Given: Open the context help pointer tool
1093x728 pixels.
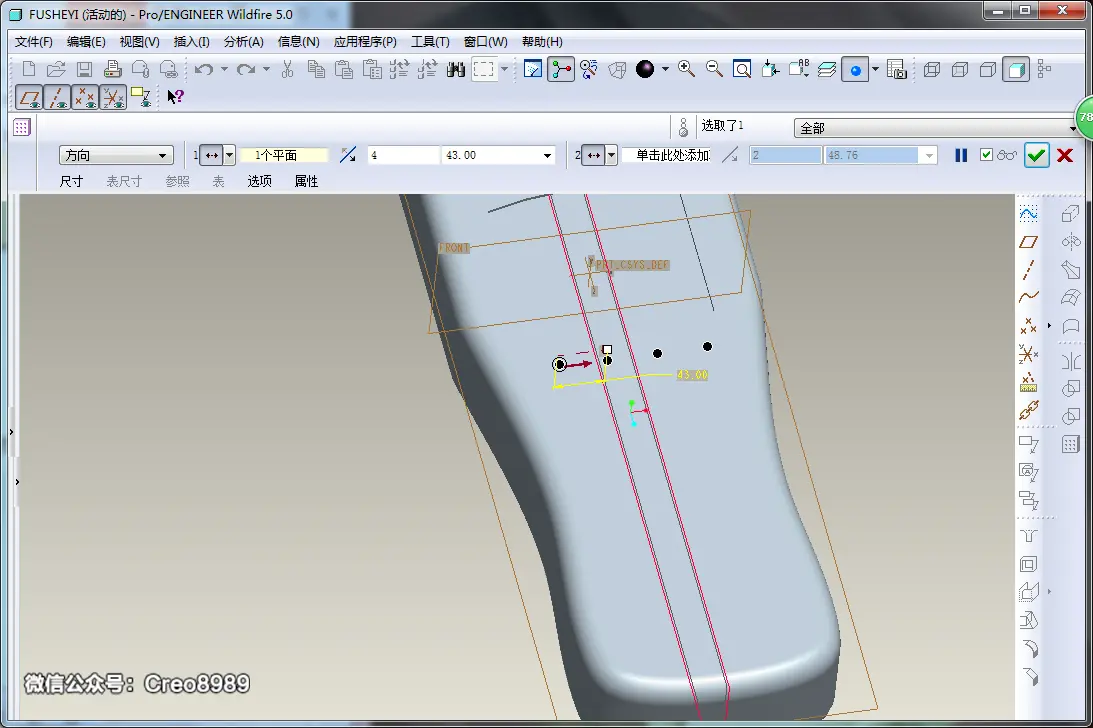Looking at the screenshot, I should pos(175,97).
